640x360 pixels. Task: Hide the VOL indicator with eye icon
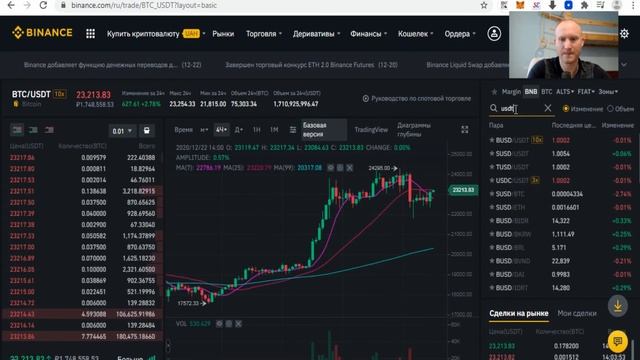pyautogui.click(x=219, y=324)
